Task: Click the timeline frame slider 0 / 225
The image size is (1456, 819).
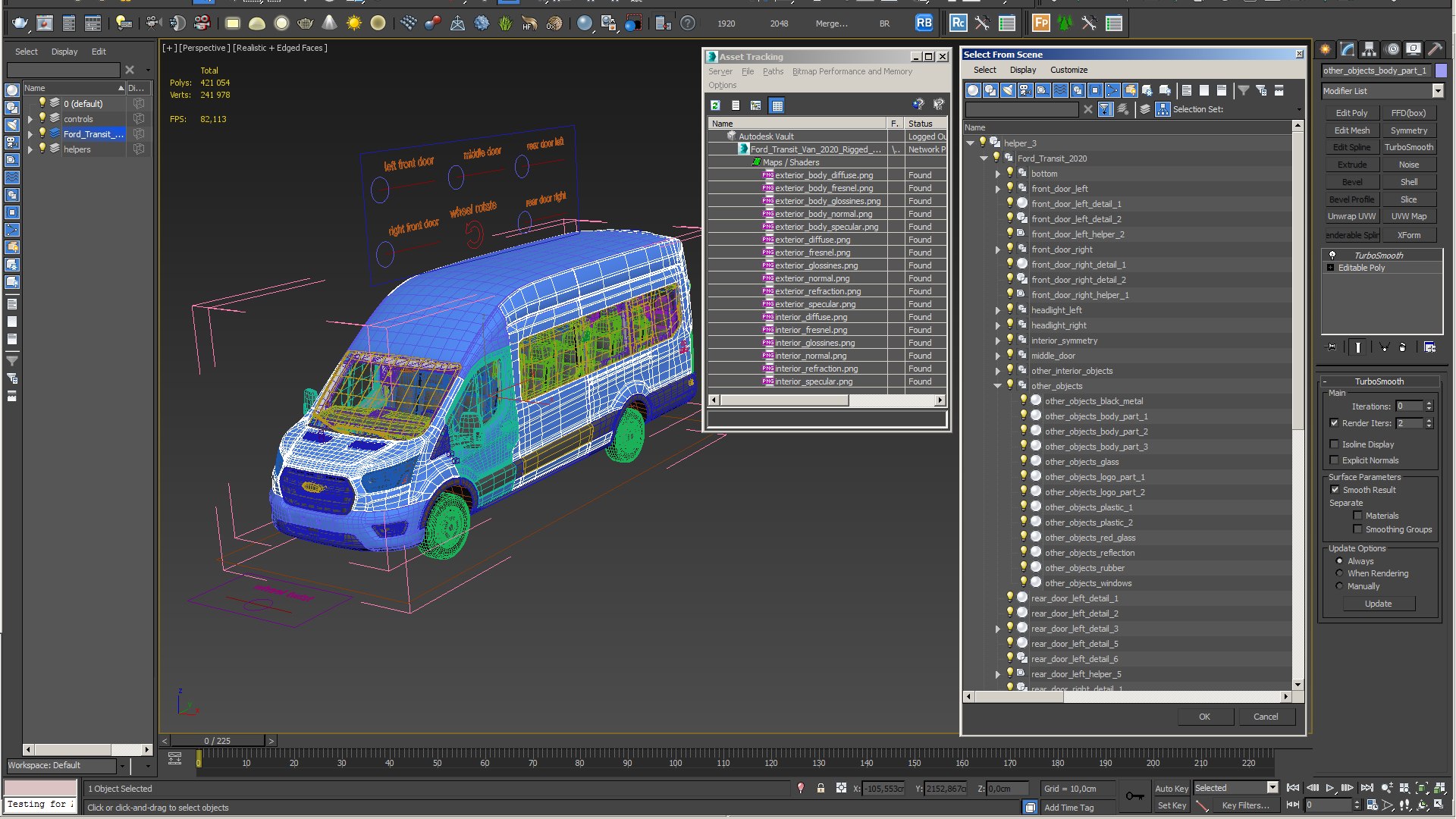Action: click(217, 741)
